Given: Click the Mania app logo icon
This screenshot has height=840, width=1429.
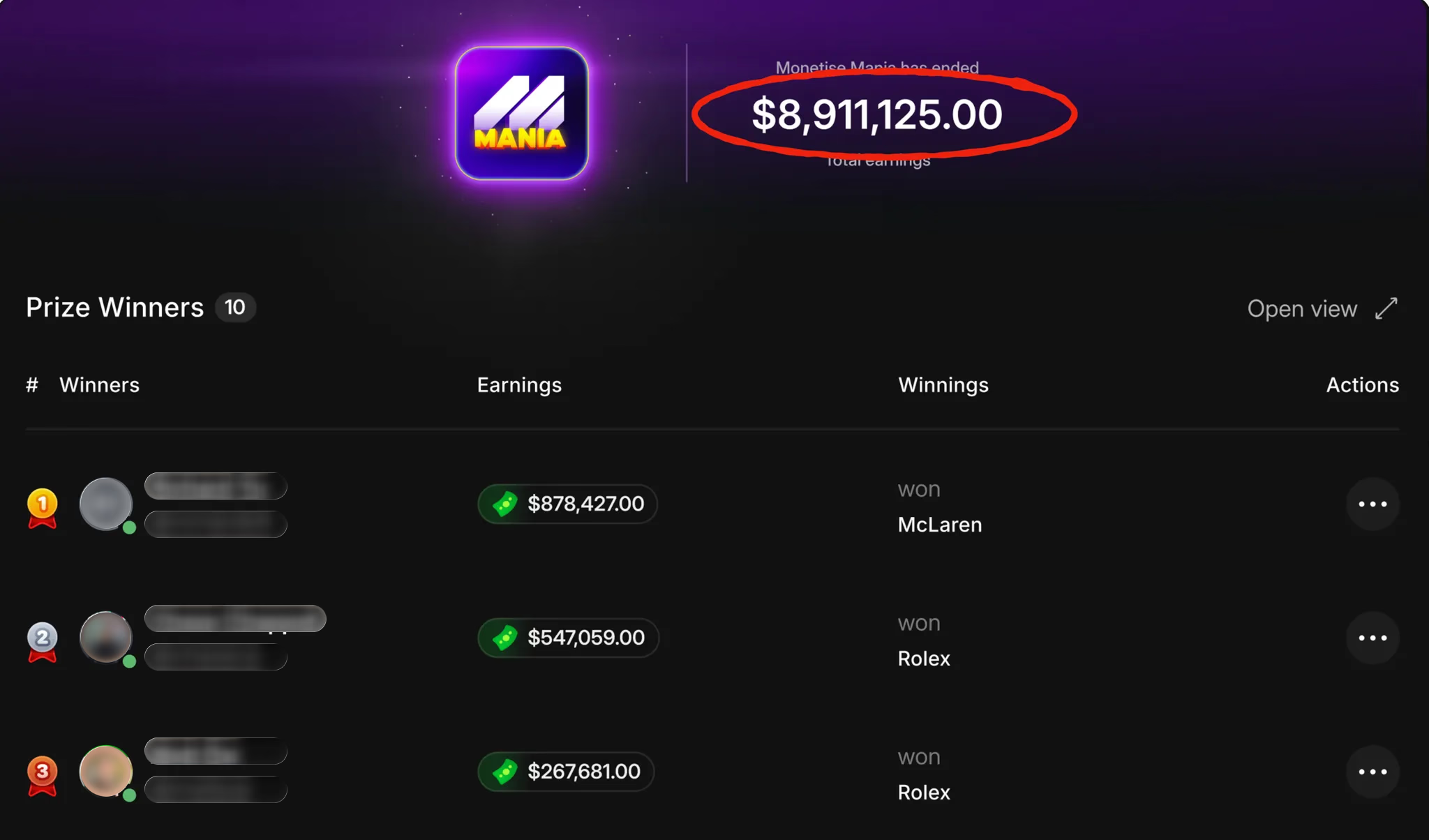Looking at the screenshot, I should (x=522, y=113).
